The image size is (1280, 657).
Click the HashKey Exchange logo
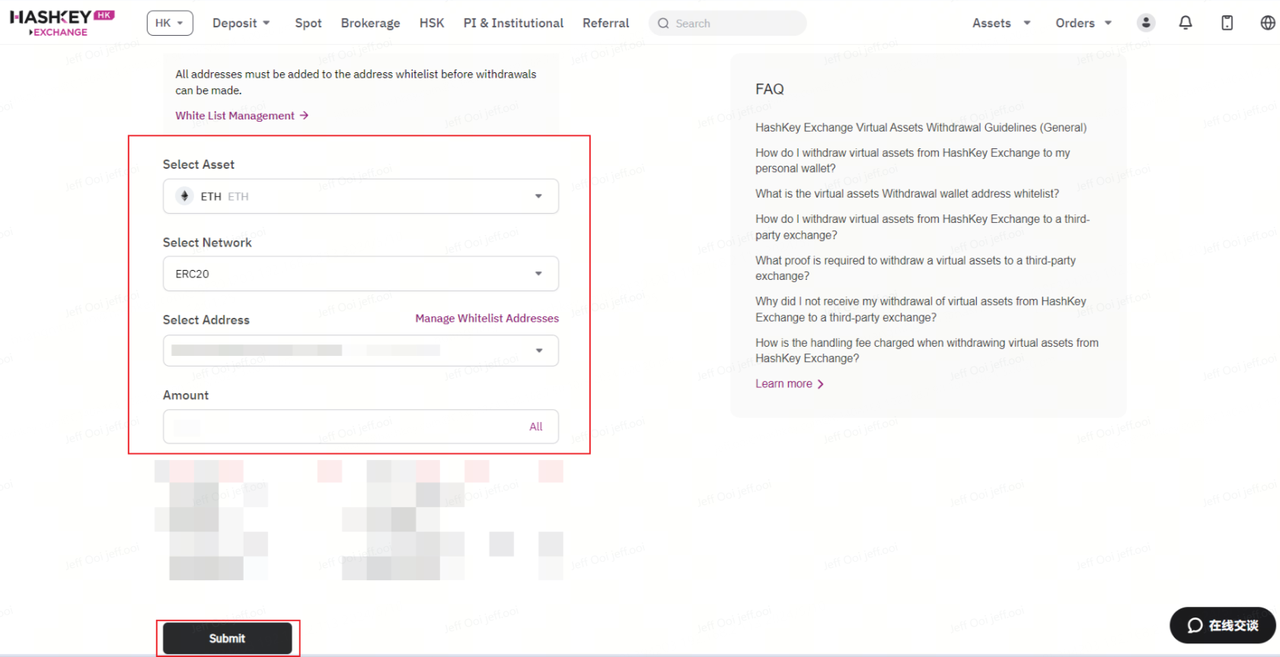(x=62, y=23)
